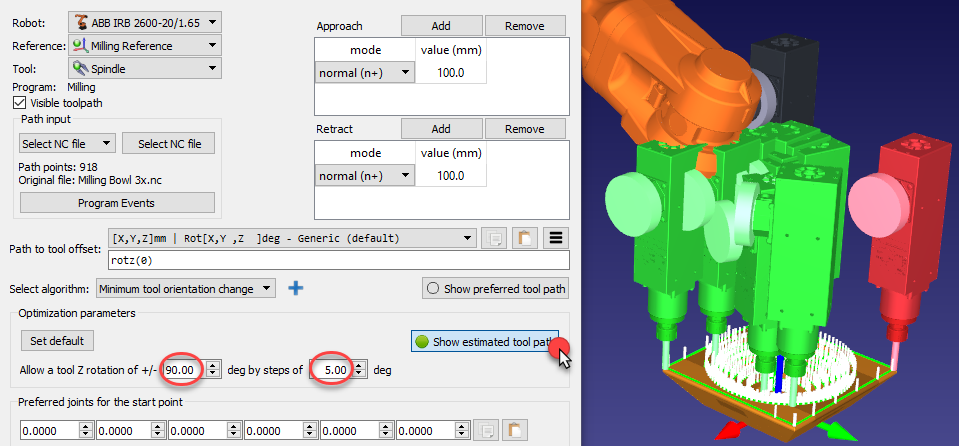Click the Program Events button
Viewport: 959px width, 446px height.
click(x=116, y=202)
